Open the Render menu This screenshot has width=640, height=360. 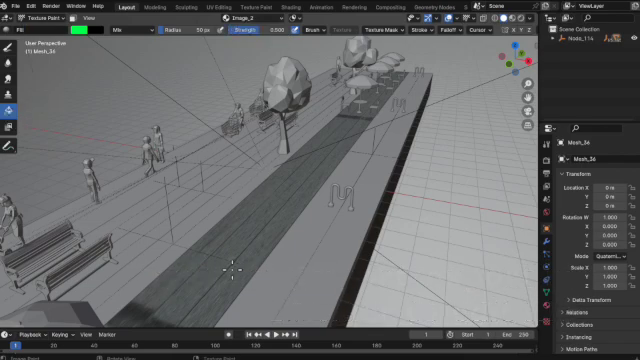(51, 6)
